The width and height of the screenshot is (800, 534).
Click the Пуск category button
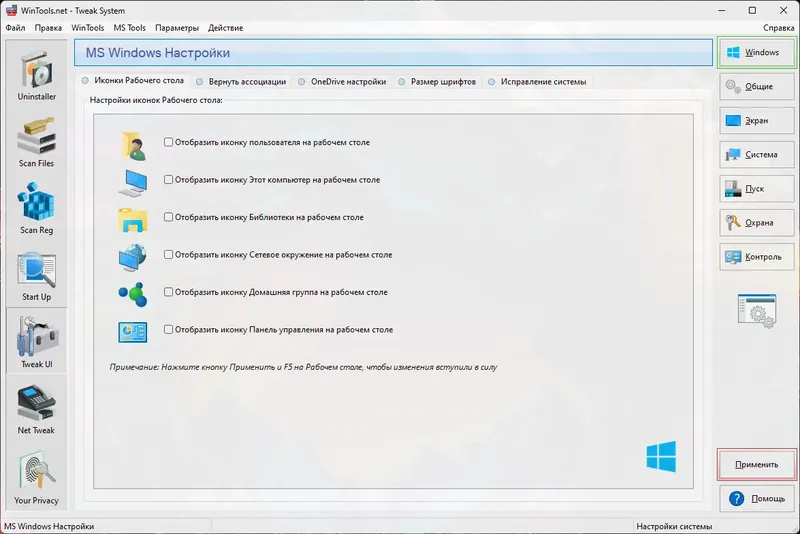[x=757, y=189]
